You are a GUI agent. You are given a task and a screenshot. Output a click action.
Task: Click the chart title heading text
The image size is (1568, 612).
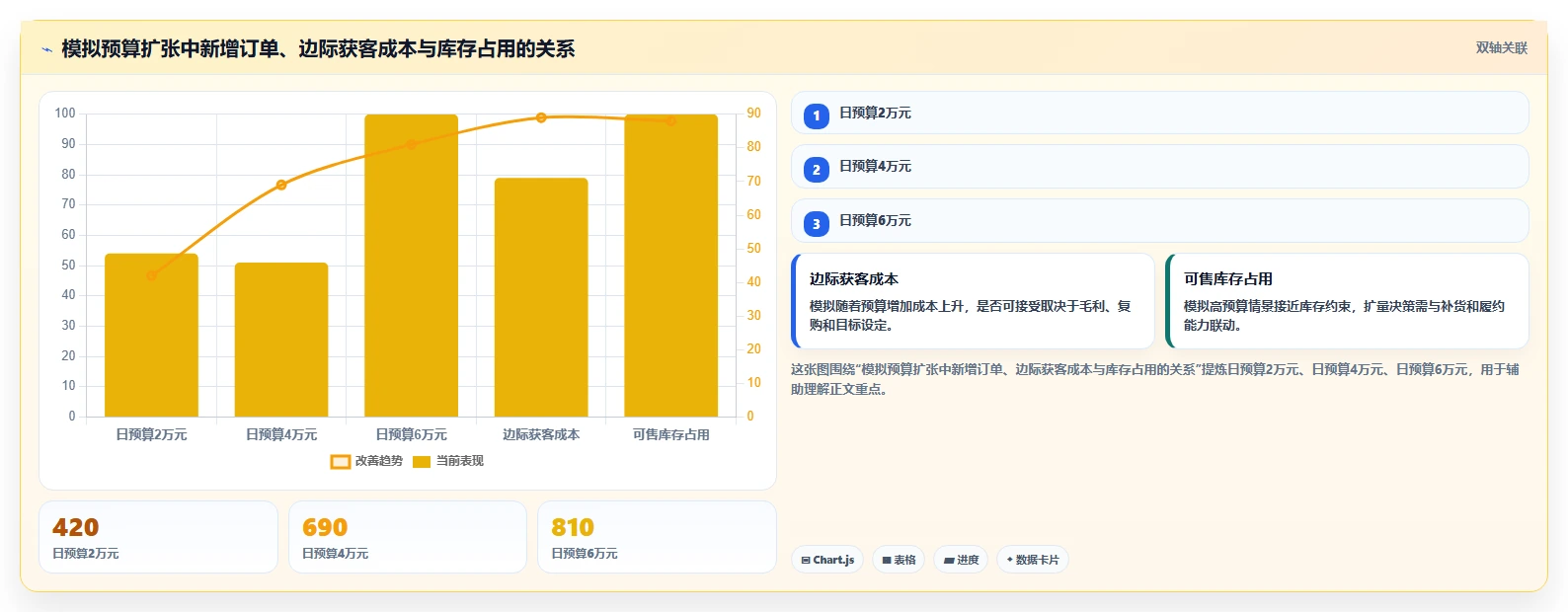(318, 49)
